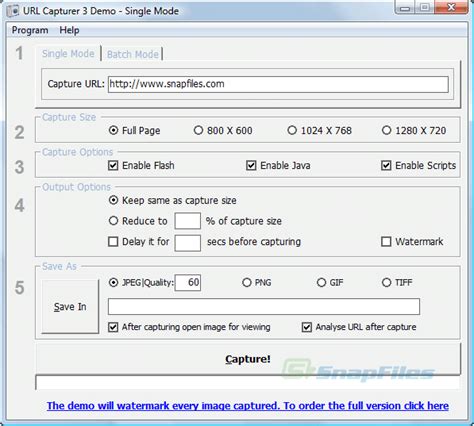Close the URL Capturer window
The height and width of the screenshot is (426, 474).
[451, 7]
